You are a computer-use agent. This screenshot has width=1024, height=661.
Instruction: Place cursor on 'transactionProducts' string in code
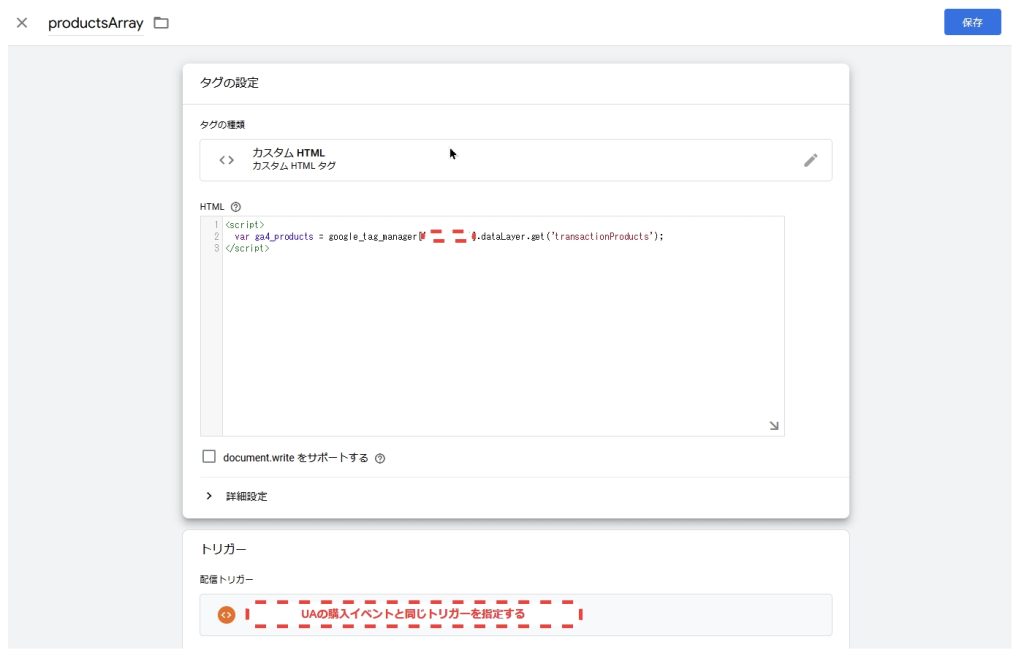coord(598,237)
